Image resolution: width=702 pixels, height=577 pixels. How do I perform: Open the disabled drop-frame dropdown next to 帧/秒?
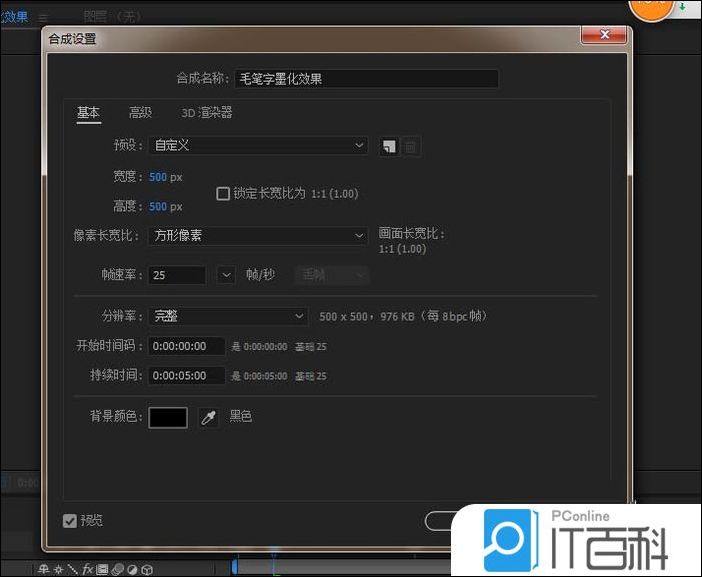(332, 275)
